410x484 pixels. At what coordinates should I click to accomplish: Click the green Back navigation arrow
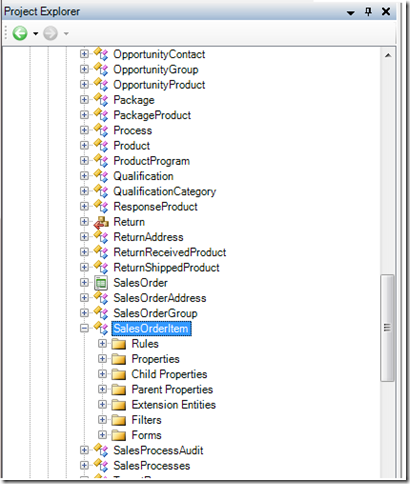click(20, 33)
